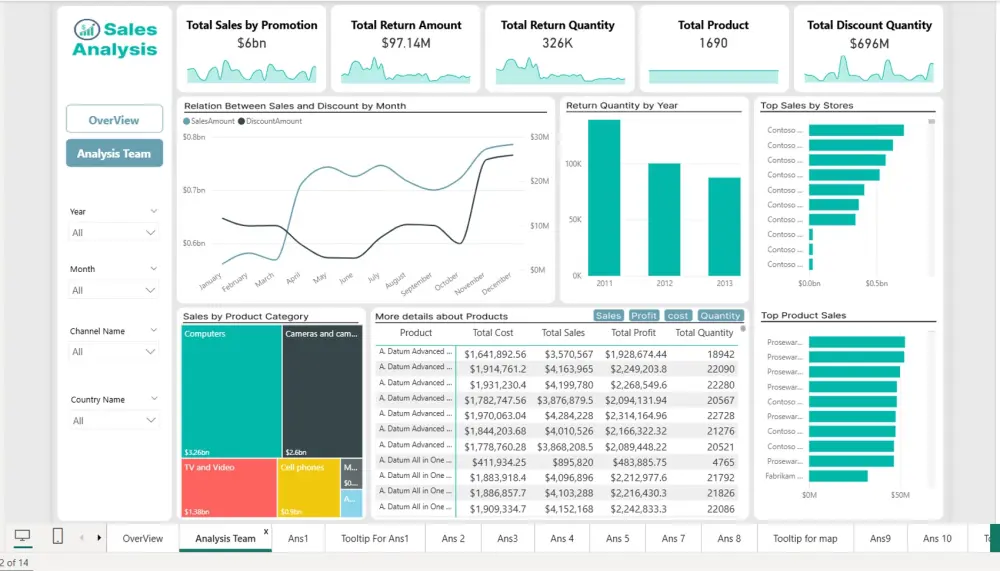Close the Analysis Team page tab
Image resolution: width=1000 pixels, height=571 pixels.
[x=266, y=531]
